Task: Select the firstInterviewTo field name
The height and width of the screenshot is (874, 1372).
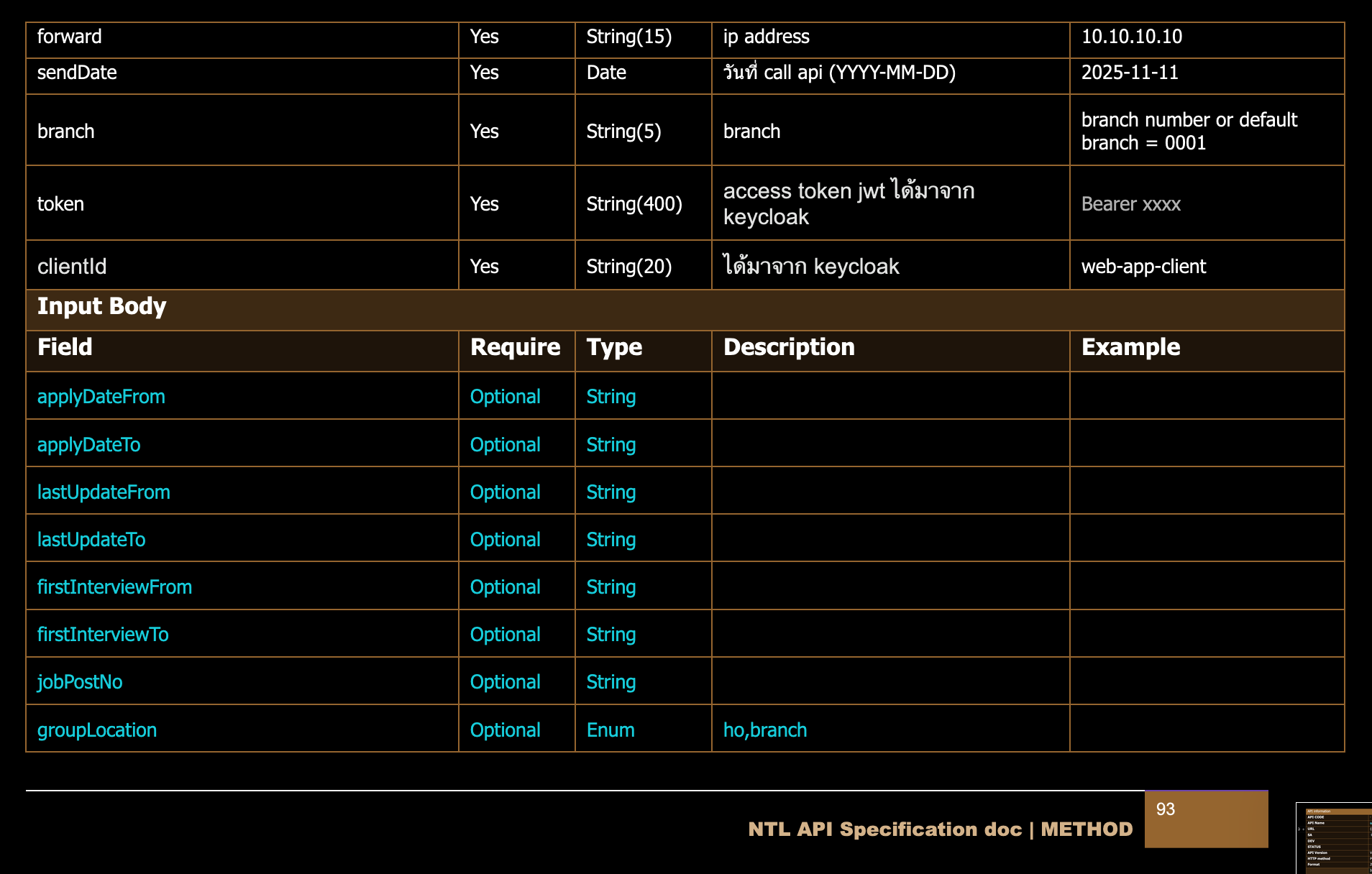Action: 103,635
